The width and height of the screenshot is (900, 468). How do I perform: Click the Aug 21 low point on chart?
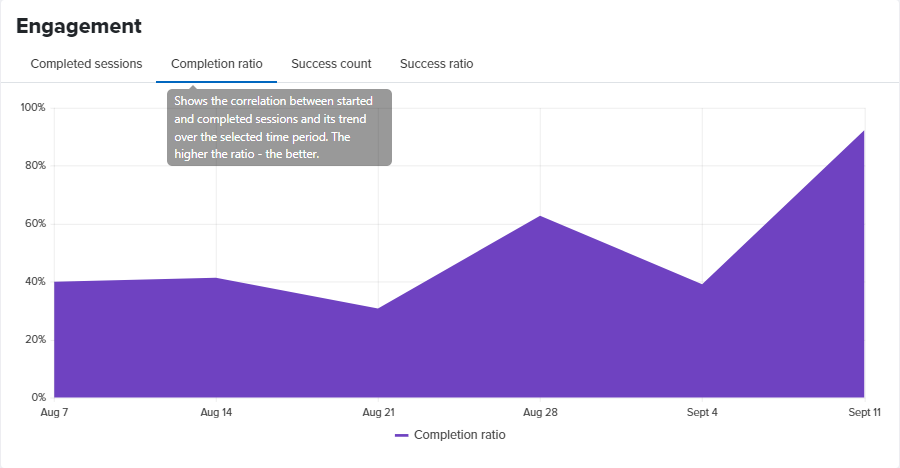pyautogui.click(x=378, y=308)
